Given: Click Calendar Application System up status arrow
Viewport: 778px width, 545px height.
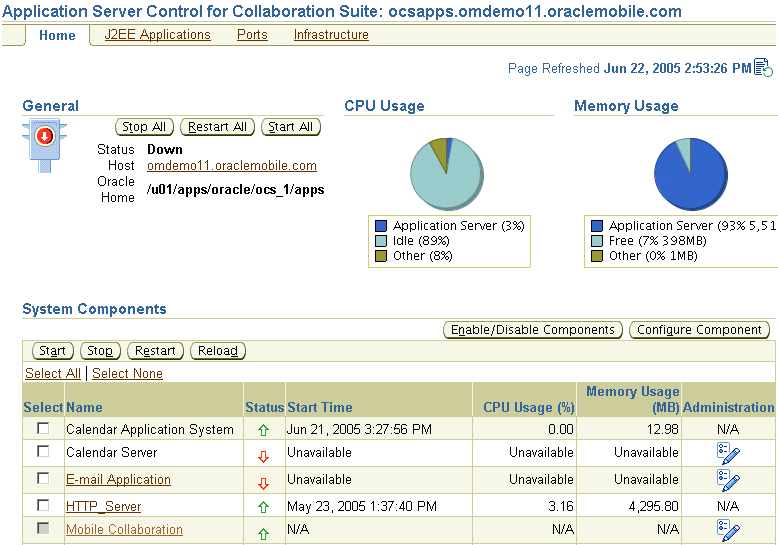Looking at the screenshot, I should [x=263, y=430].
